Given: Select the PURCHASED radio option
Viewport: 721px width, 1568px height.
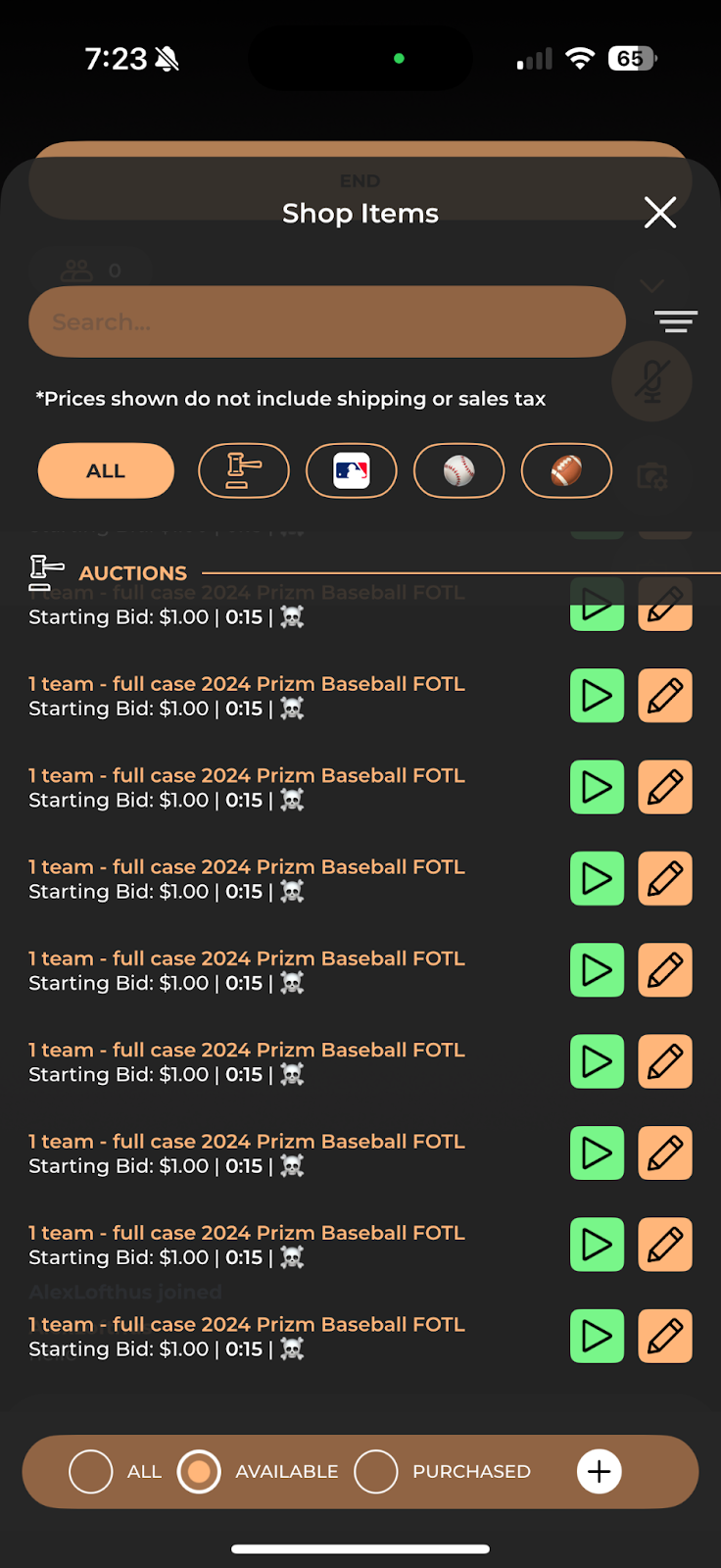Looking at the screenshot, I should (x=376, y=1471).
